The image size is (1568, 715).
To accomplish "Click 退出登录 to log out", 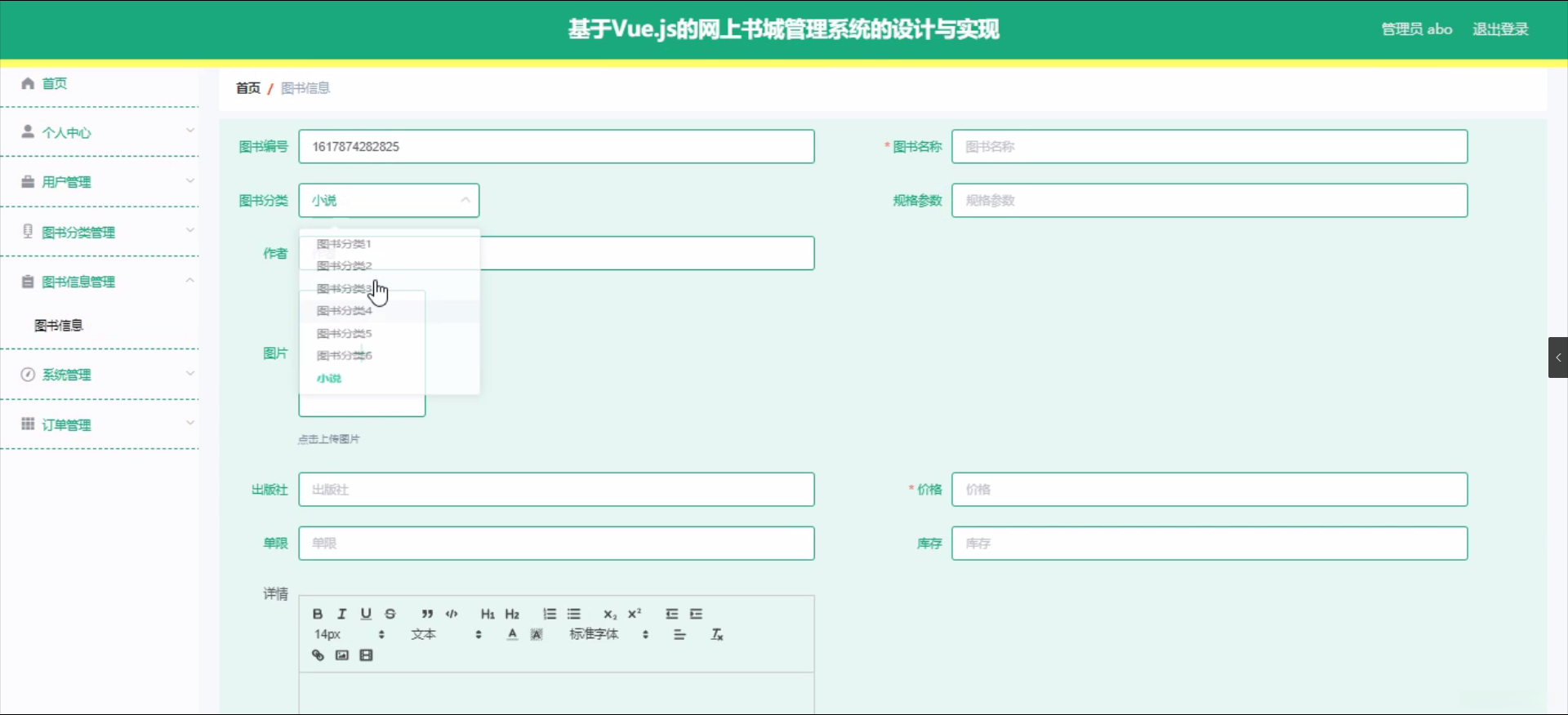I will 1500,29.
